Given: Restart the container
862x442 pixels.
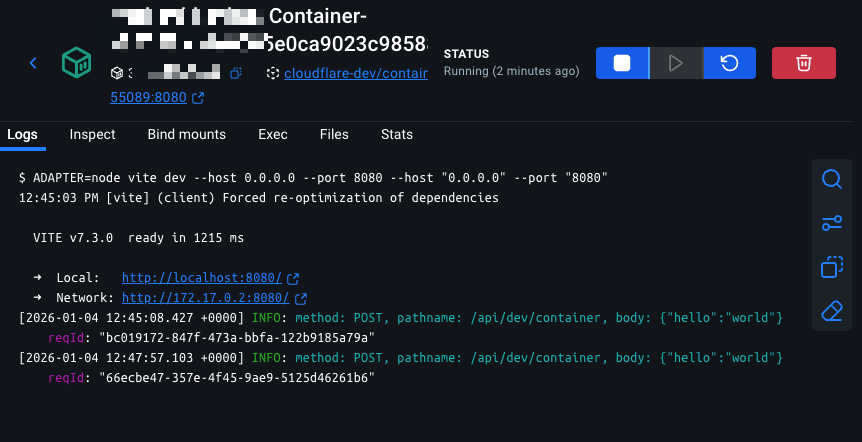Looking at the screenshot, I should (729, 63).
